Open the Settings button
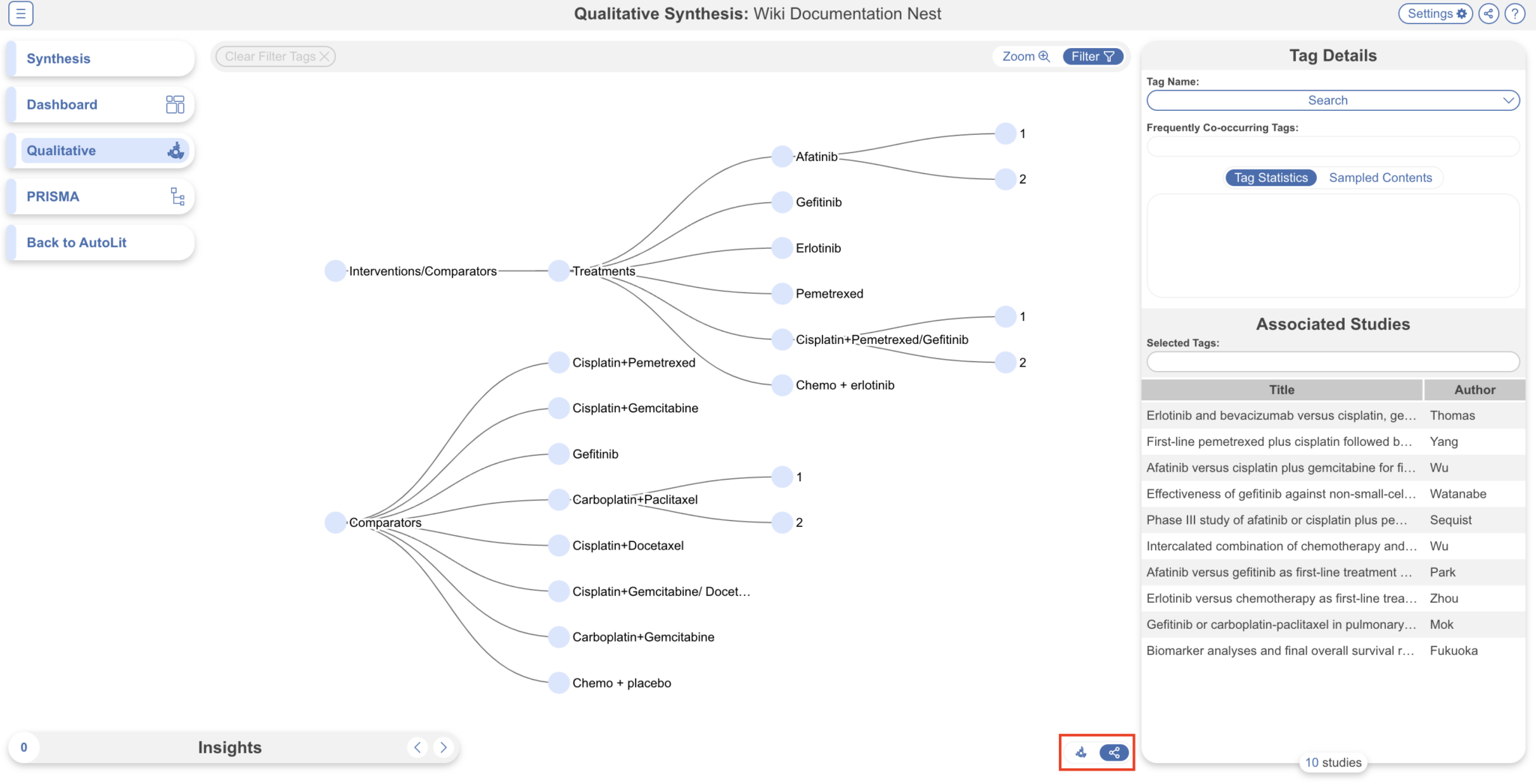Screen dimensions: 1536x784 coord(1435,13)
